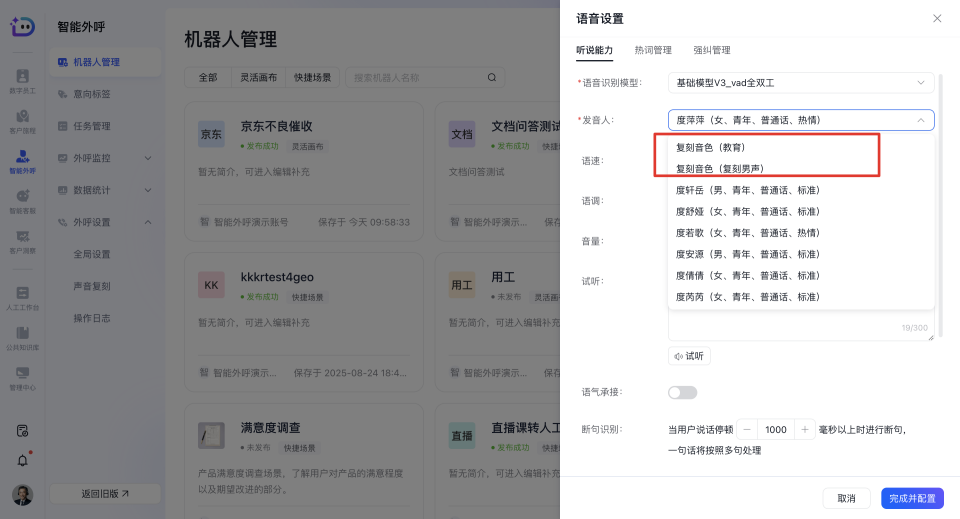Toggle the 语气承接 switch

[682, 392]
